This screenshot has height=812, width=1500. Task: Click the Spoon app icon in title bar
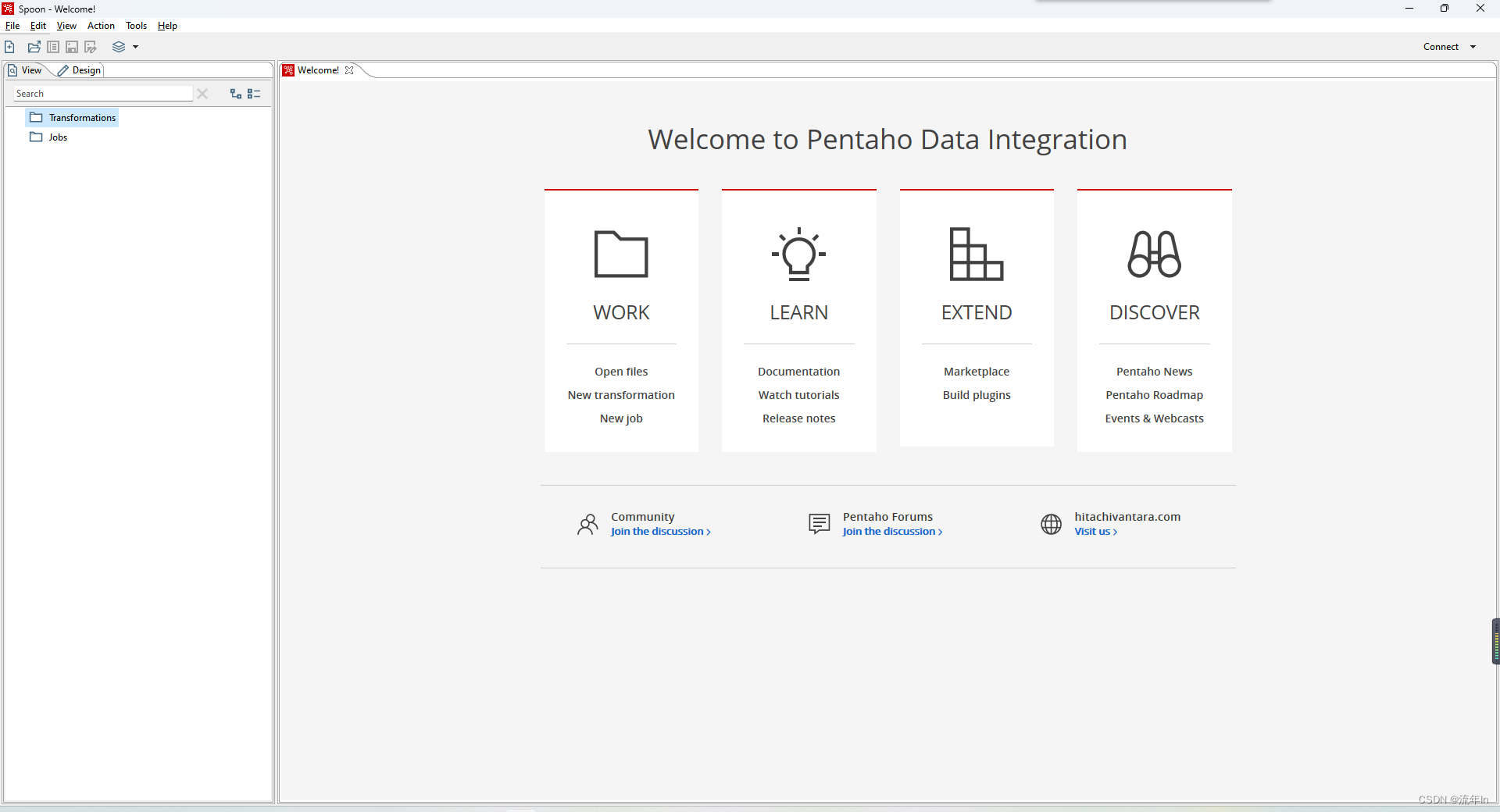coord(8,9)
